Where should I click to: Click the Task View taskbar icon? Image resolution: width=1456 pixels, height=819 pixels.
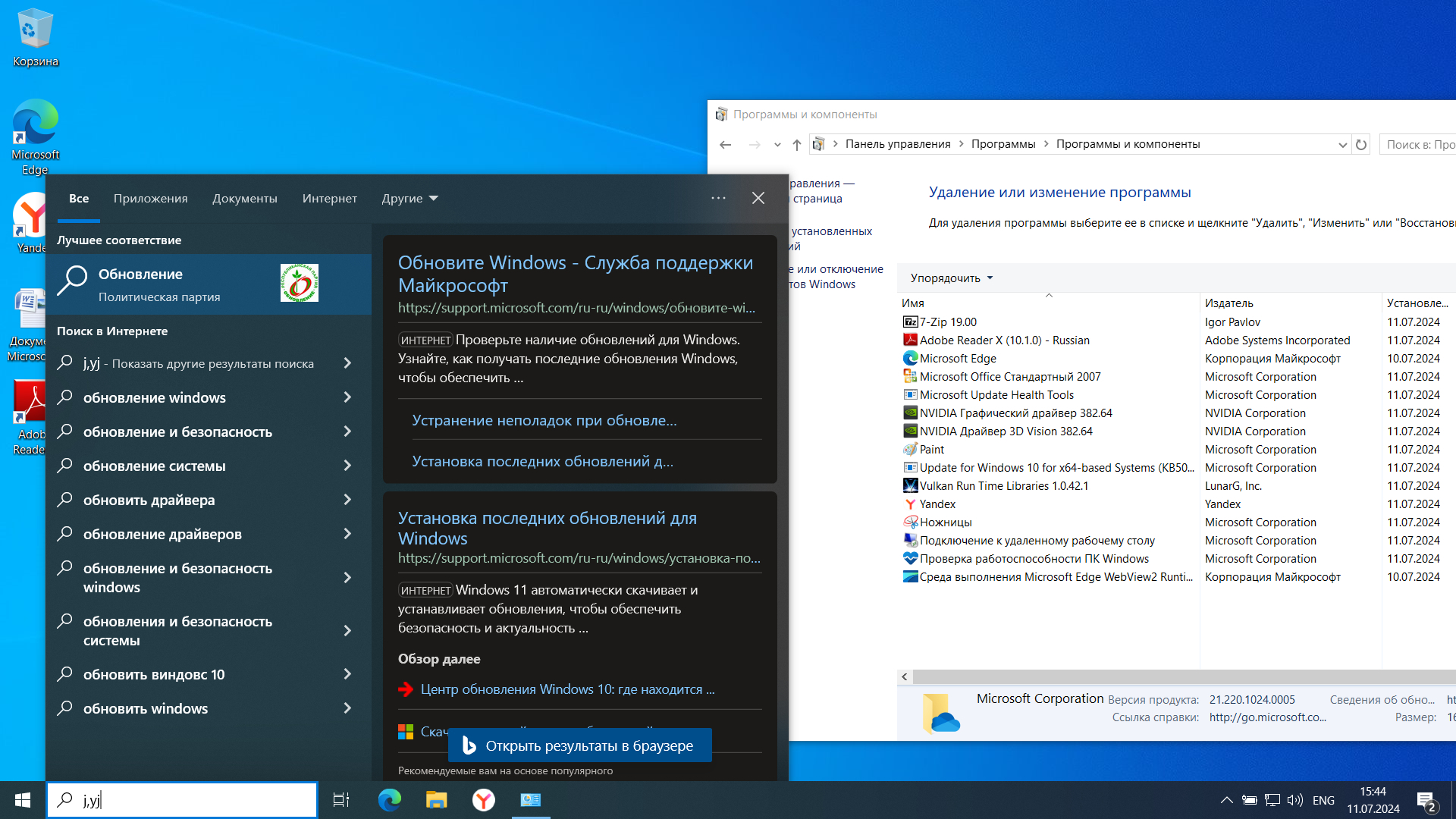341,800
